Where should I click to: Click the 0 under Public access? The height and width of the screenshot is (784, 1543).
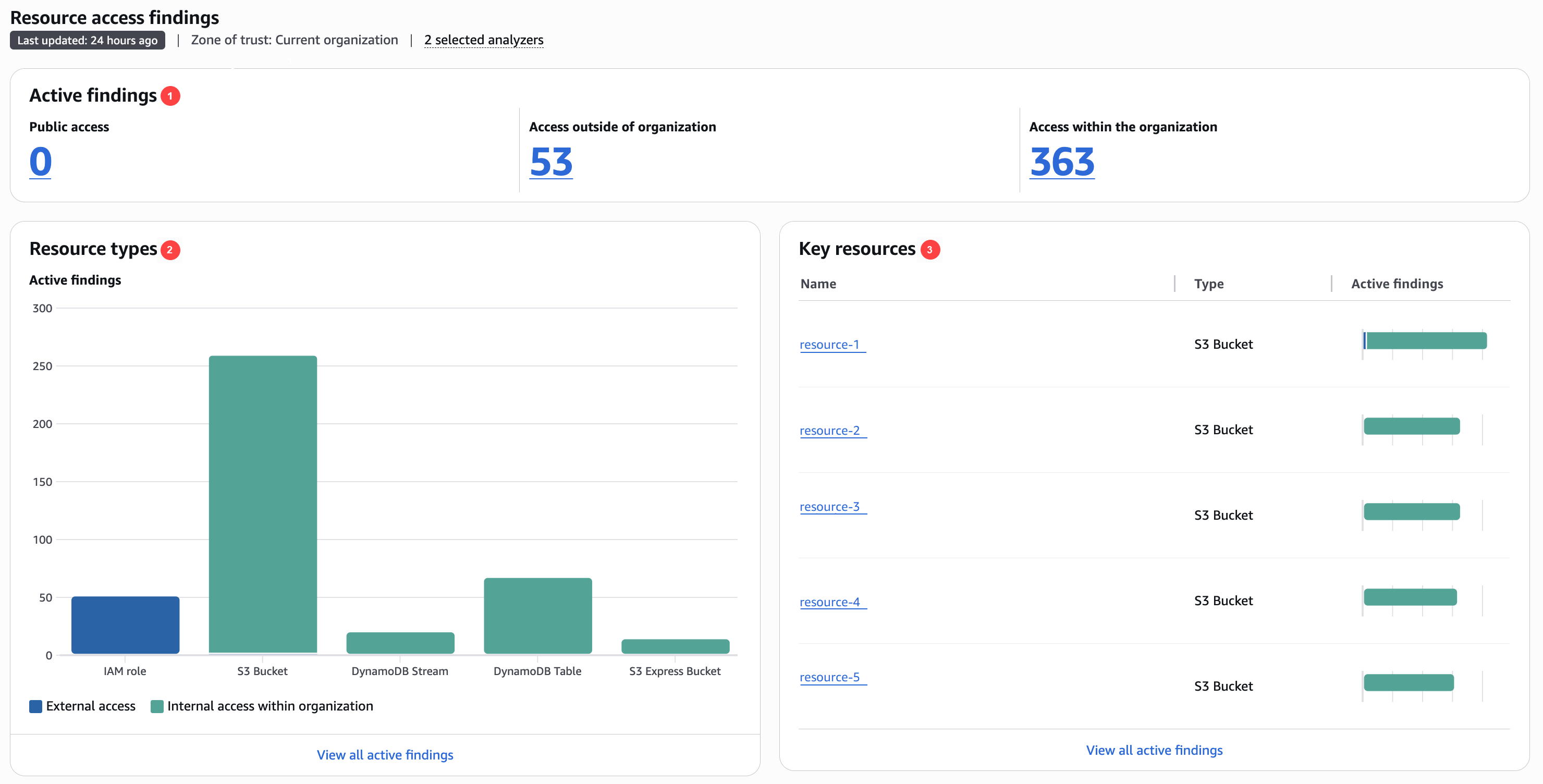[40, 161]
